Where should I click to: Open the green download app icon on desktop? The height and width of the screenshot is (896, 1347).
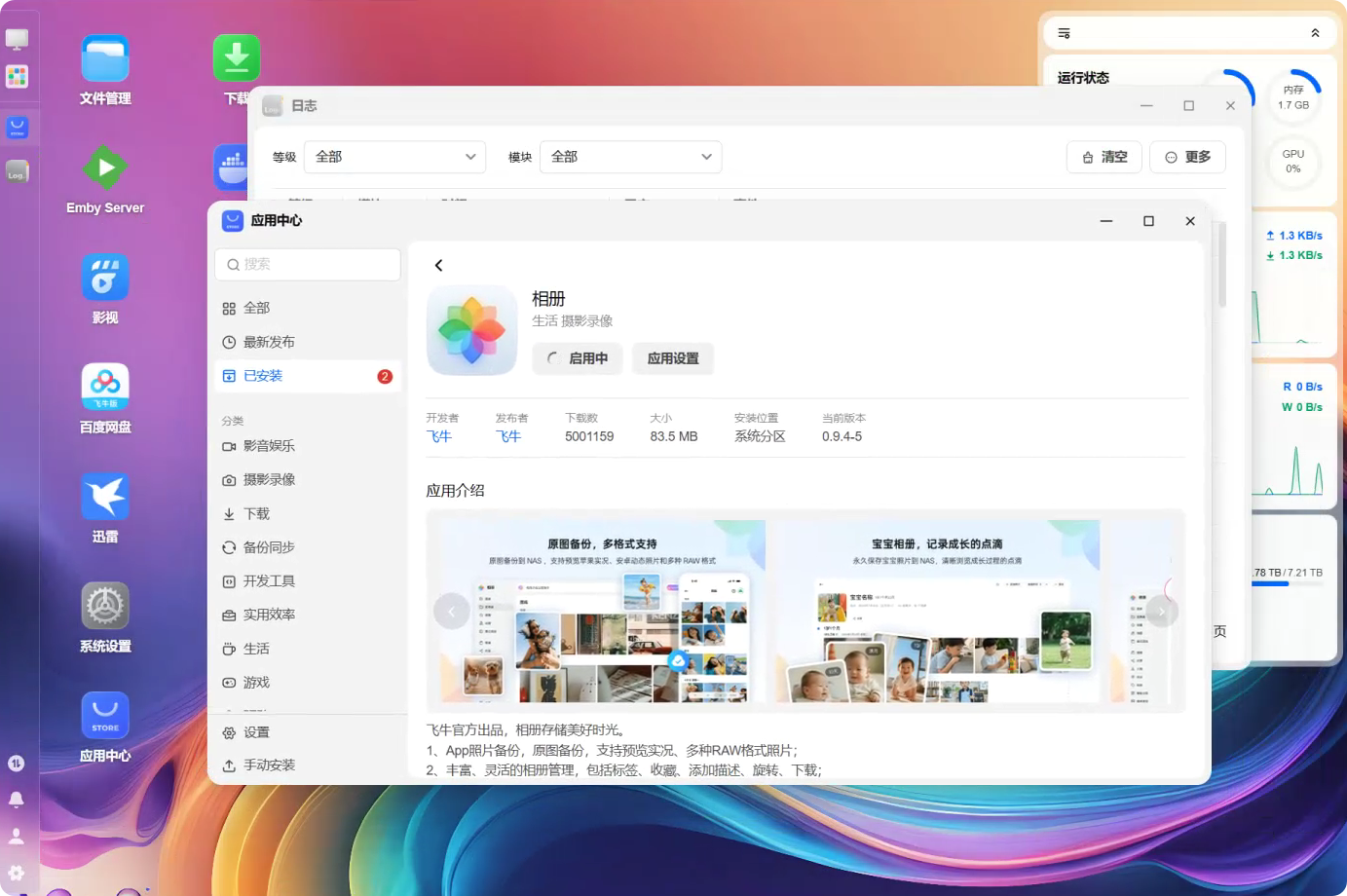237,58
